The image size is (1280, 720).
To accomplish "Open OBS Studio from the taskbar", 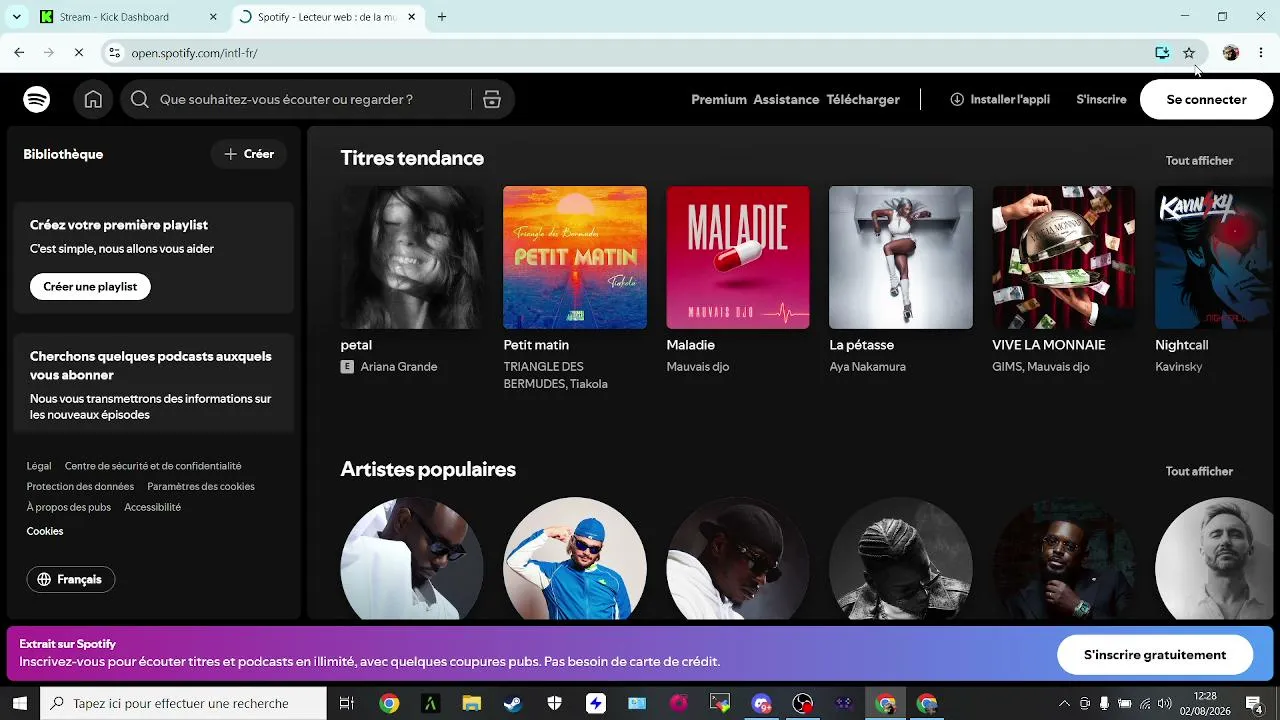I will pyautogui.click(x=803, y=703).
